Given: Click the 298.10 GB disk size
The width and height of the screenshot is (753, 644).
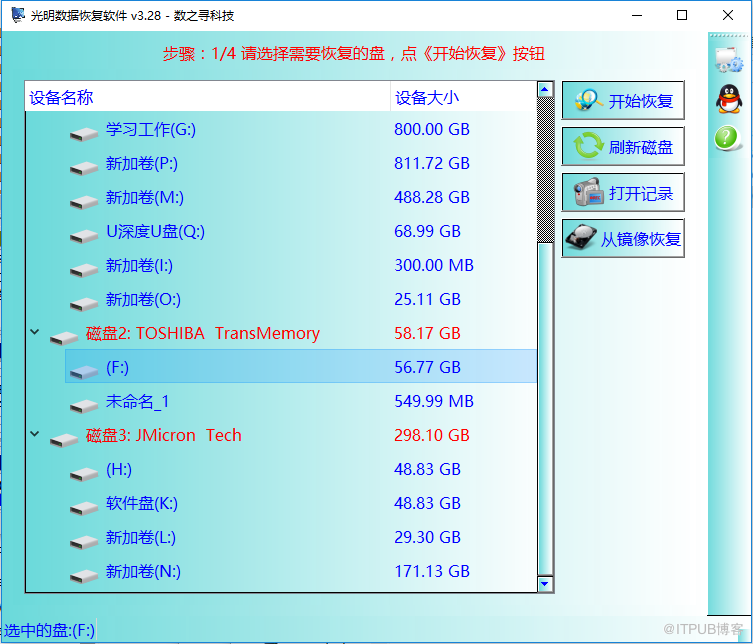Looking at the screenshot, I should 432,435.
